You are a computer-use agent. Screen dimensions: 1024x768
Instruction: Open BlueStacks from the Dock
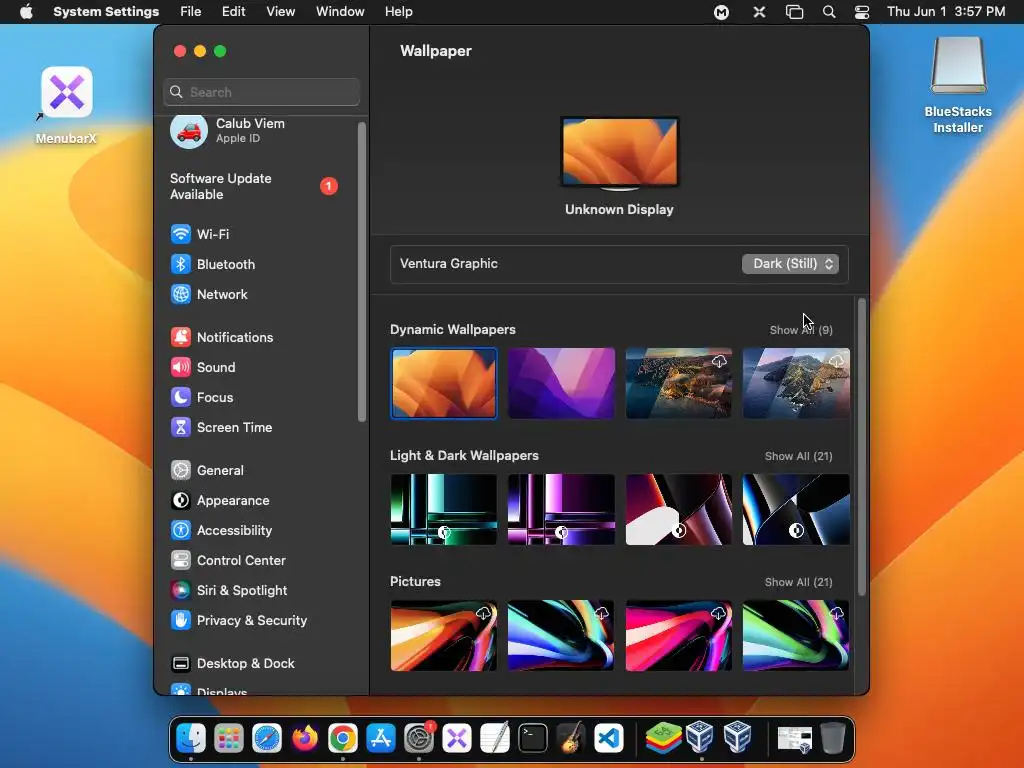pos(663,739)
